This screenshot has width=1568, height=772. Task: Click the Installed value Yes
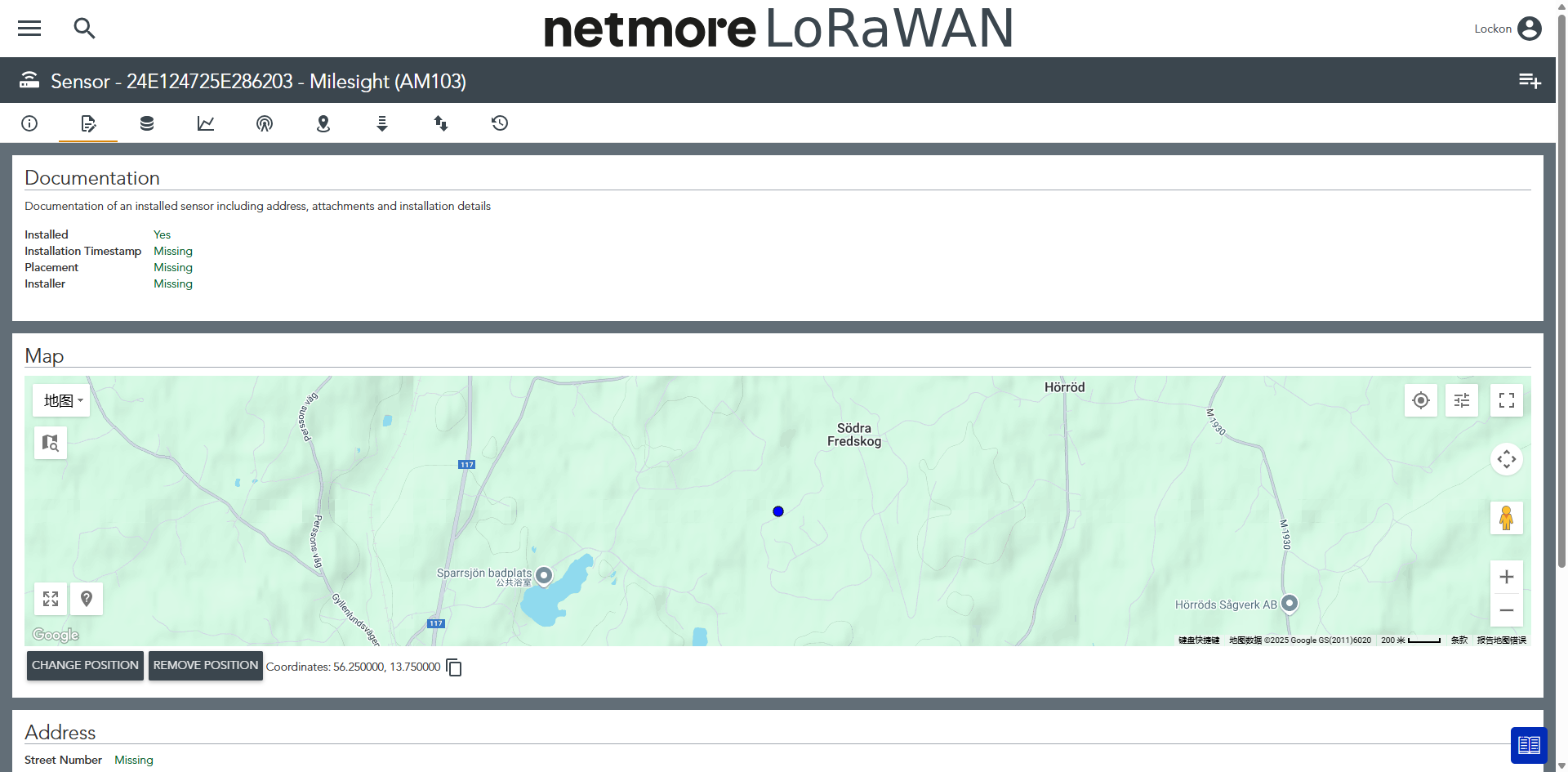[162, 234]
